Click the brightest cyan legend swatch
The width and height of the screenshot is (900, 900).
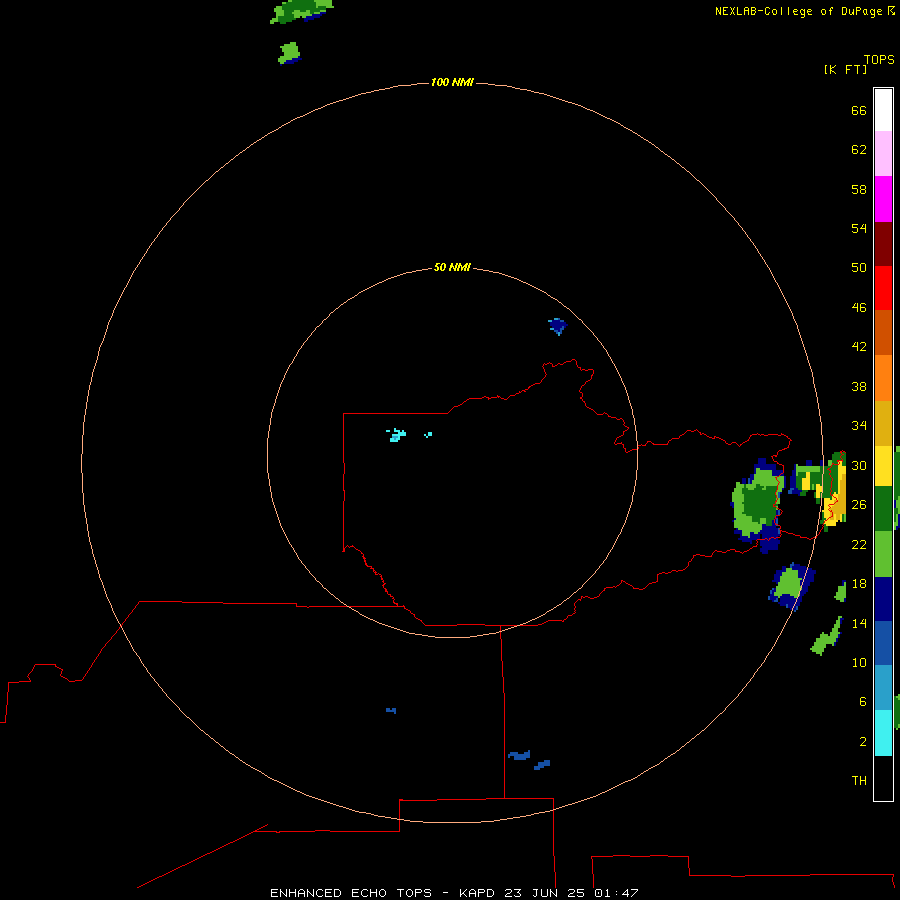[x=883, y=733]
